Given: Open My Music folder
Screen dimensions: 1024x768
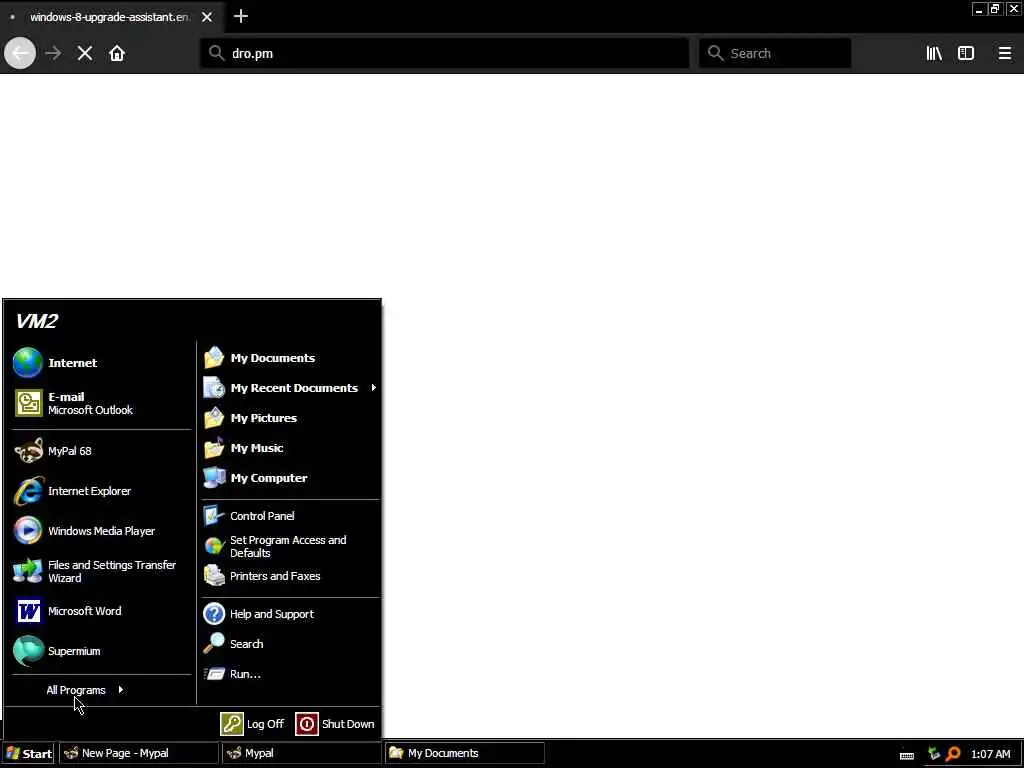Looking at the screenshot, I should click(x=291, y=448).
